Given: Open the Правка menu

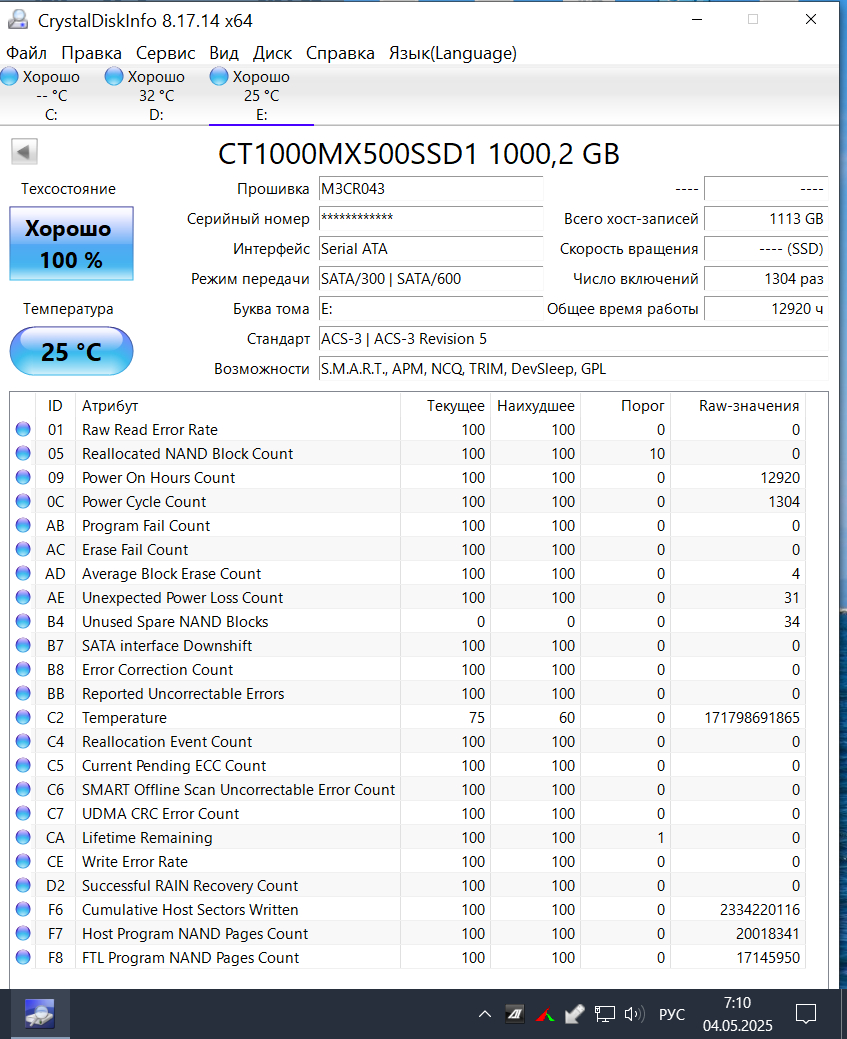Looking at the screenshot, I should [91, 53].
